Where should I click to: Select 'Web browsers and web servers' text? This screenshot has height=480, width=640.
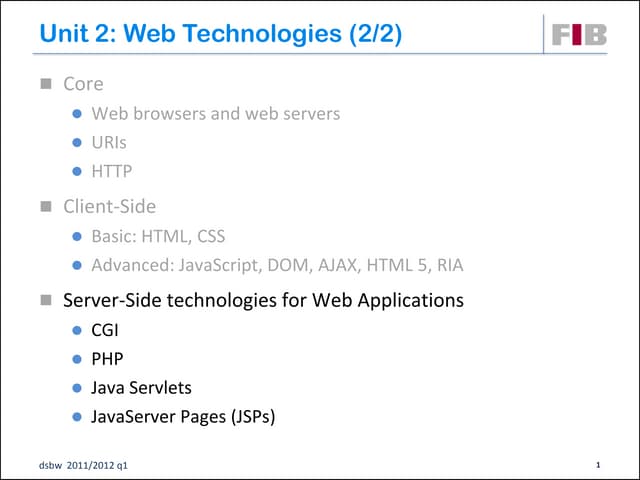[x=215, y=113]
